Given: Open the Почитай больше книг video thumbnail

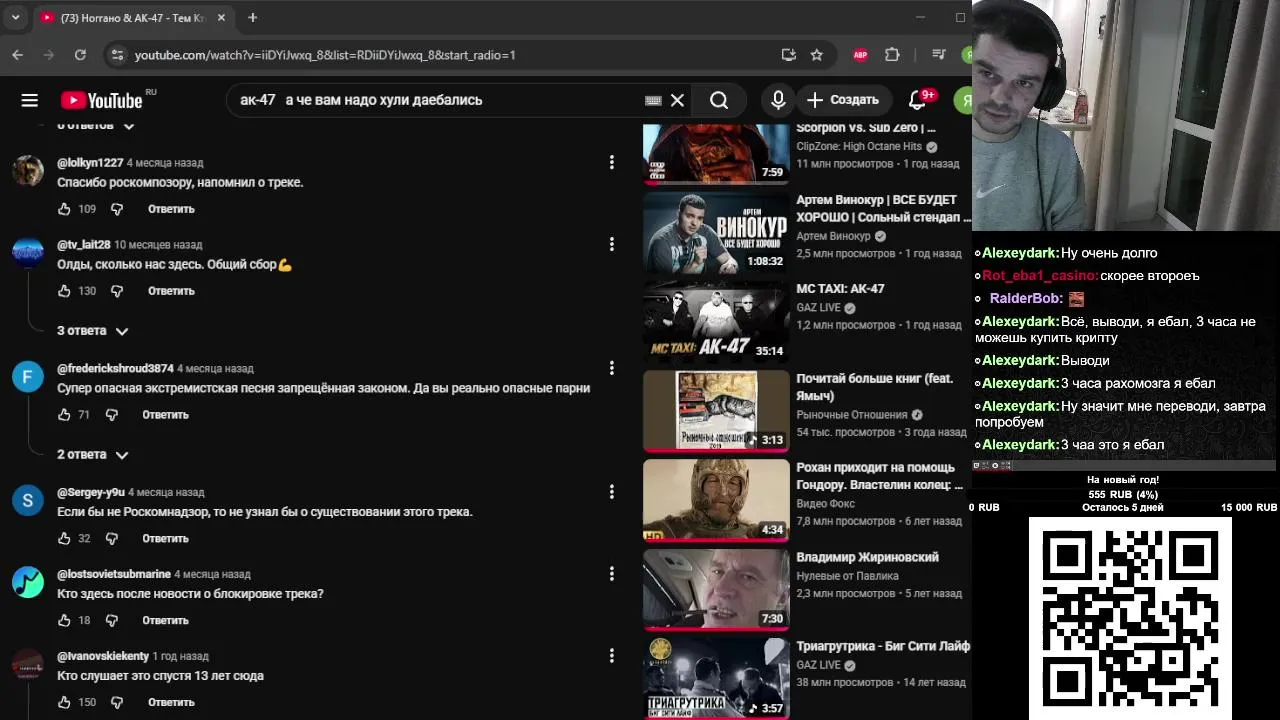Looking at the screenshot, I should 716,411.
